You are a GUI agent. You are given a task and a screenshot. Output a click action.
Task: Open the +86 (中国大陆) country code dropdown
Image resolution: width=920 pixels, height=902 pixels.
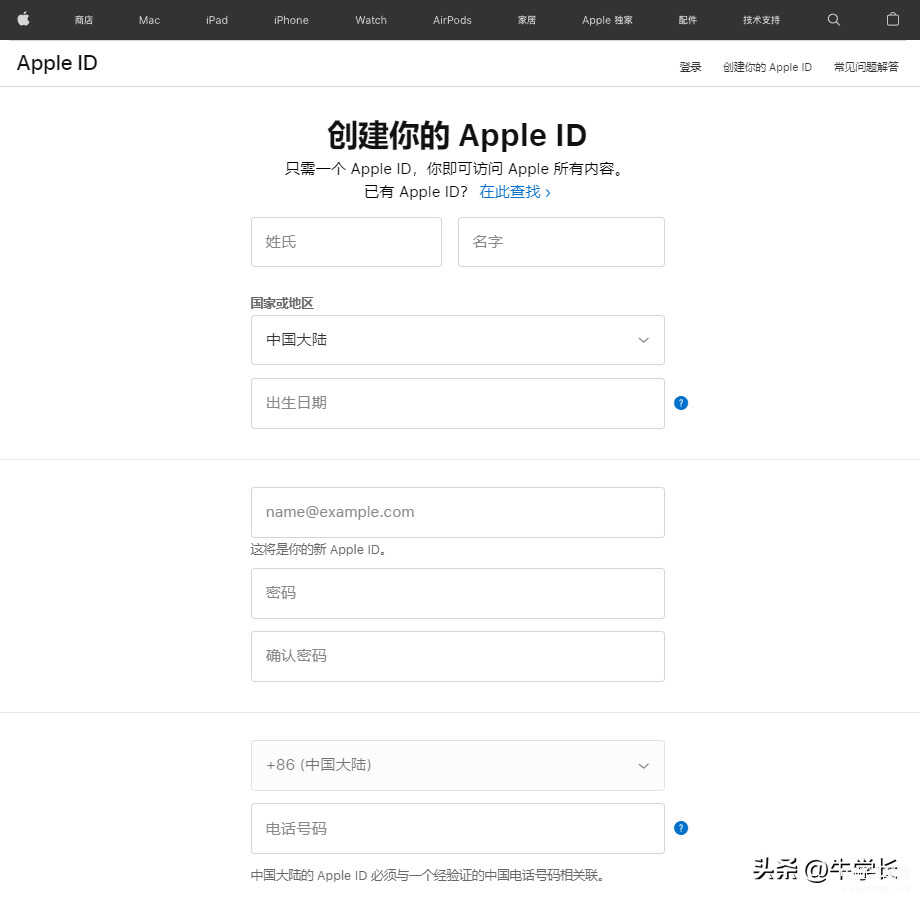tap(457, 765)
